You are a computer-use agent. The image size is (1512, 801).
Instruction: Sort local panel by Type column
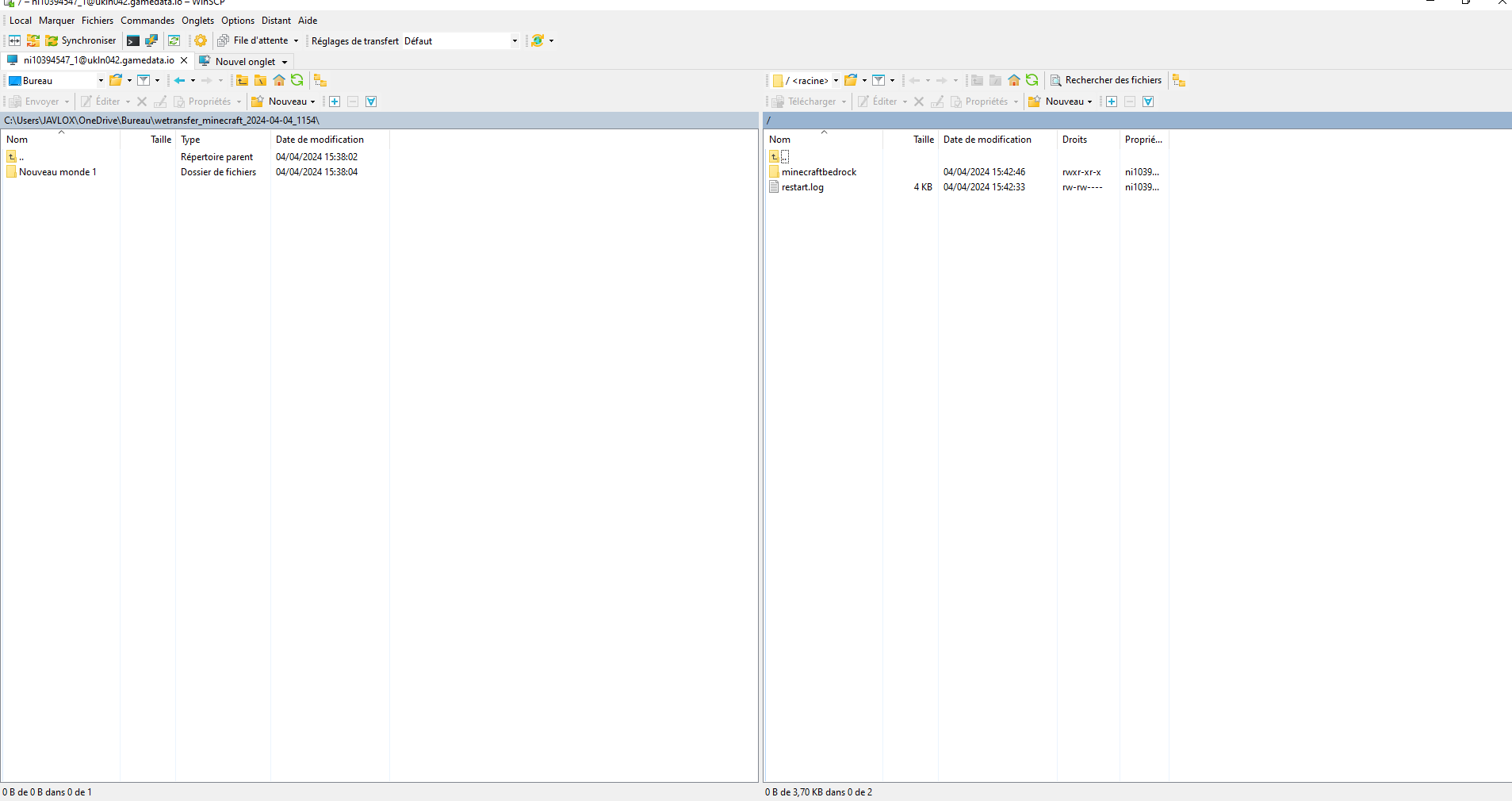[x=223, y=140]
